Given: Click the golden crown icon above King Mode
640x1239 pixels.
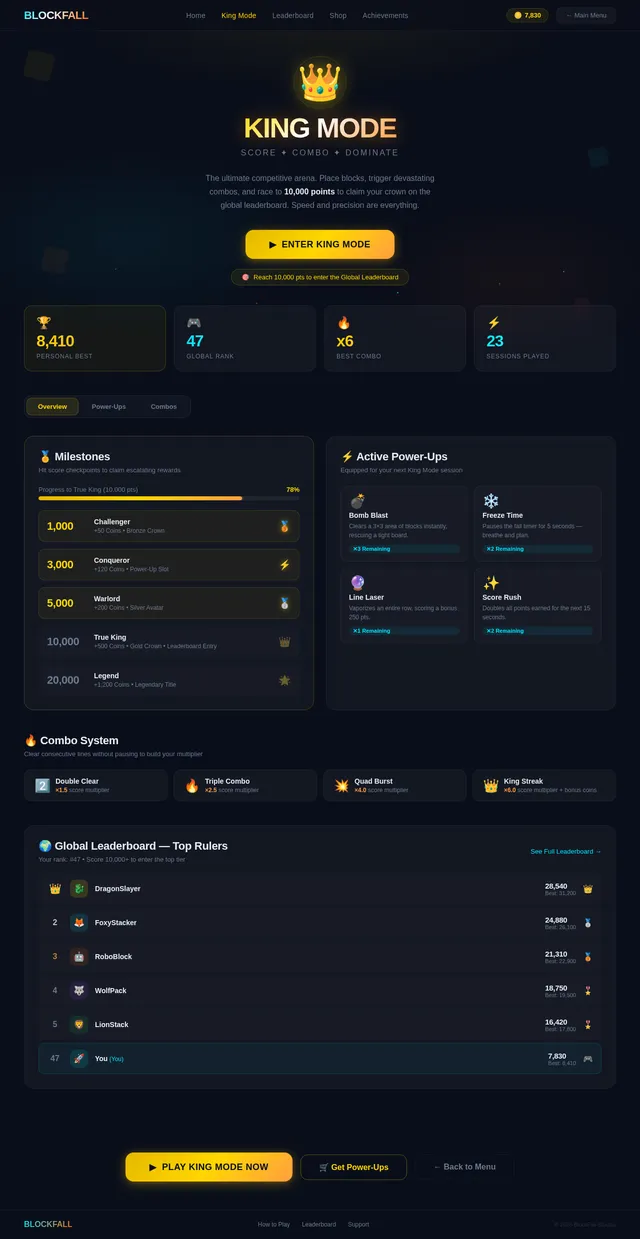Looking at the screenshot, I should (320, 82).
